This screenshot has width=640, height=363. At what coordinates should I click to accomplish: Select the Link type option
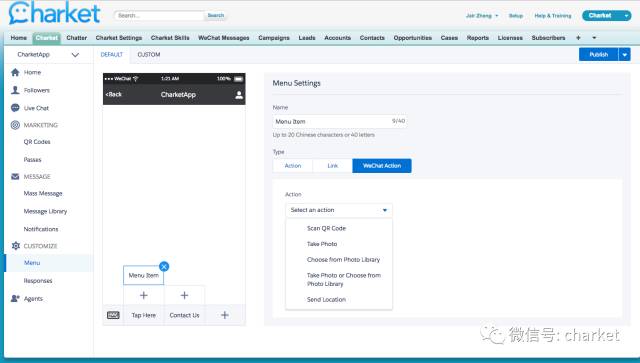coord(333,166)
